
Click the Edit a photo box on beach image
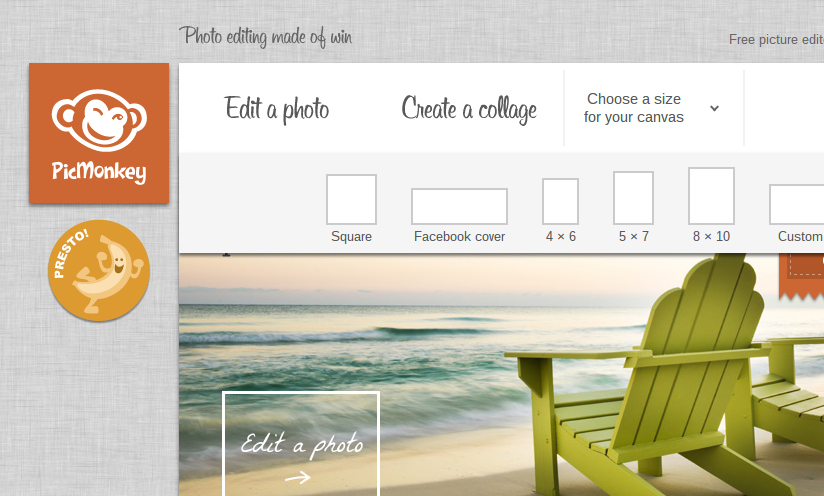(301, 443)
